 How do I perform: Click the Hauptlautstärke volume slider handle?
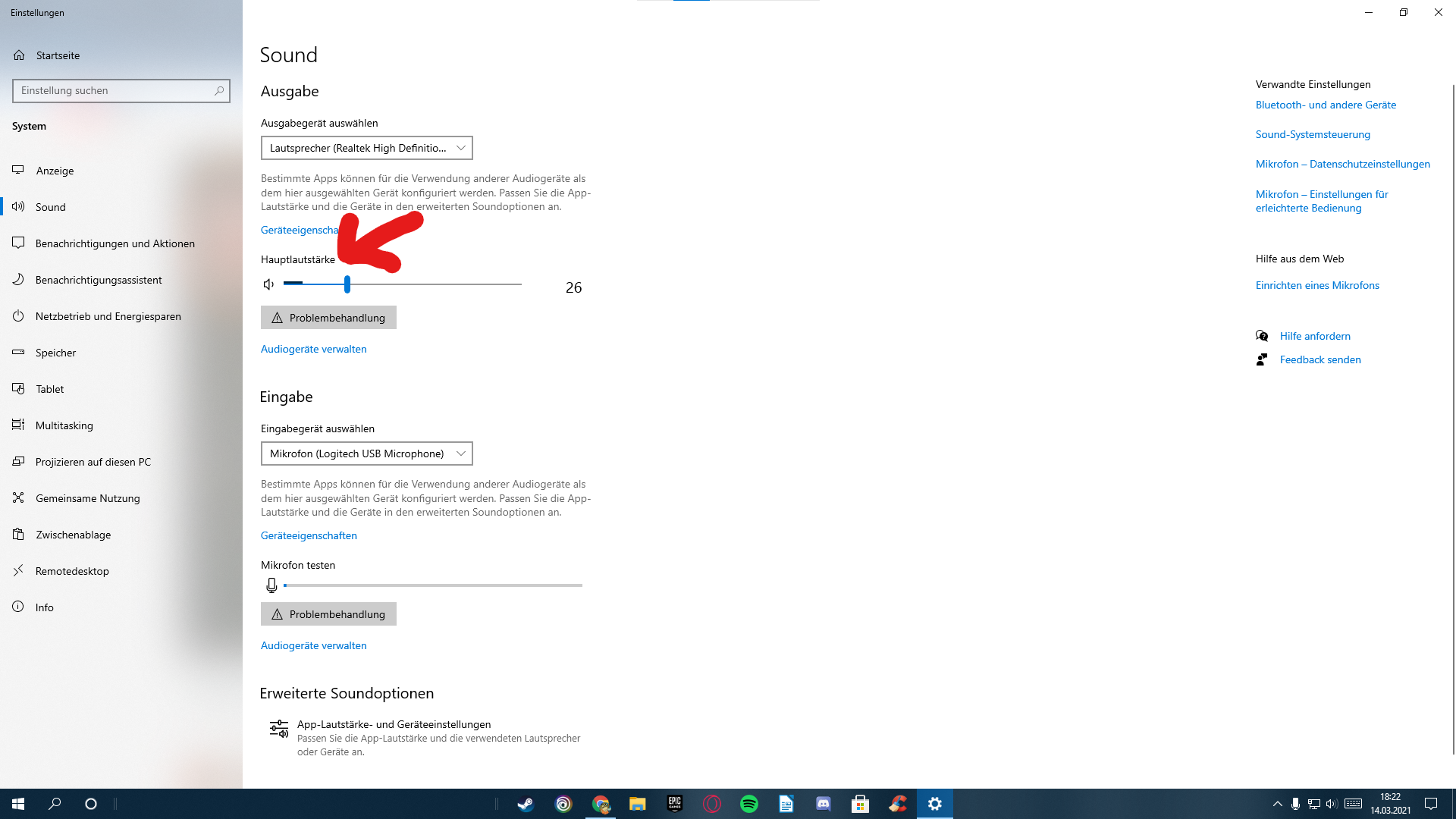pos(347,284)
